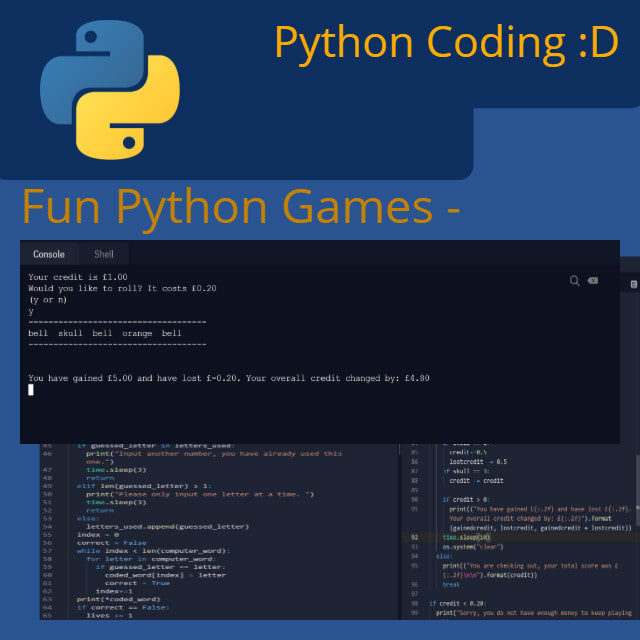640x640 pixels.
Task: Click the word 'orange' in the roll result
Action: pos(137,333)
